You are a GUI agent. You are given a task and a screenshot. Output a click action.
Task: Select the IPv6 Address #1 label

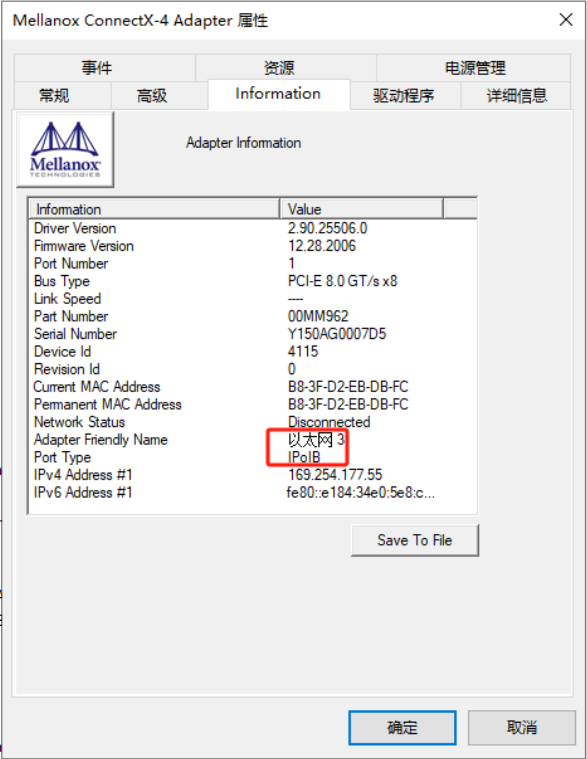pyautogui.click(x=83, y=493)
